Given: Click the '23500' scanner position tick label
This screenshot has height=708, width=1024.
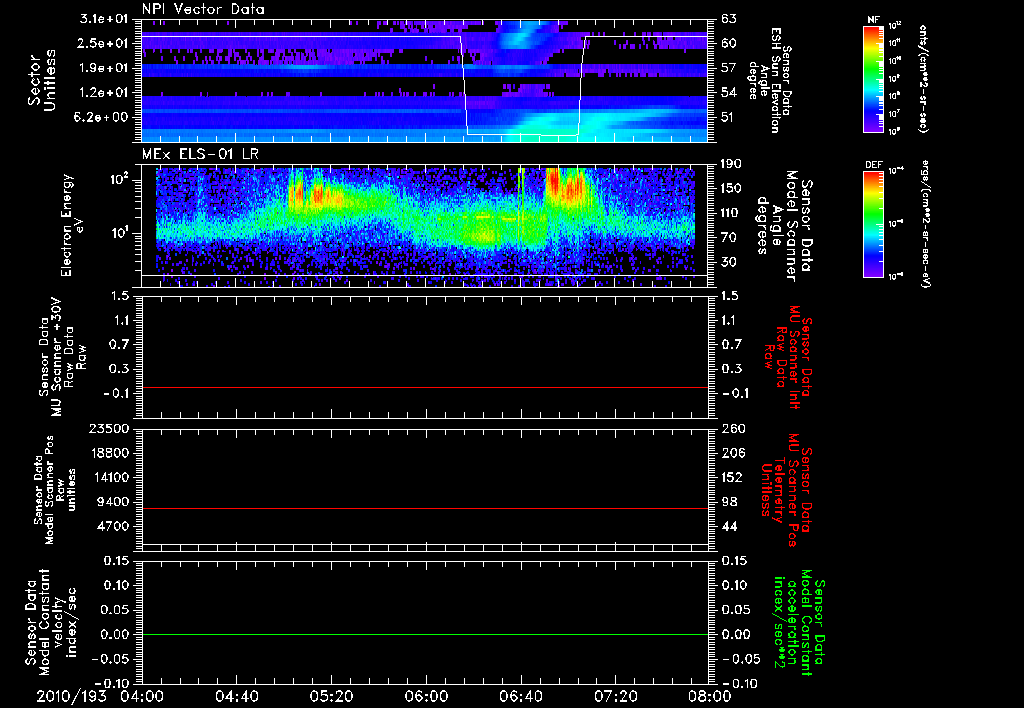Looking at the screenshot, I should pos(108,429).
